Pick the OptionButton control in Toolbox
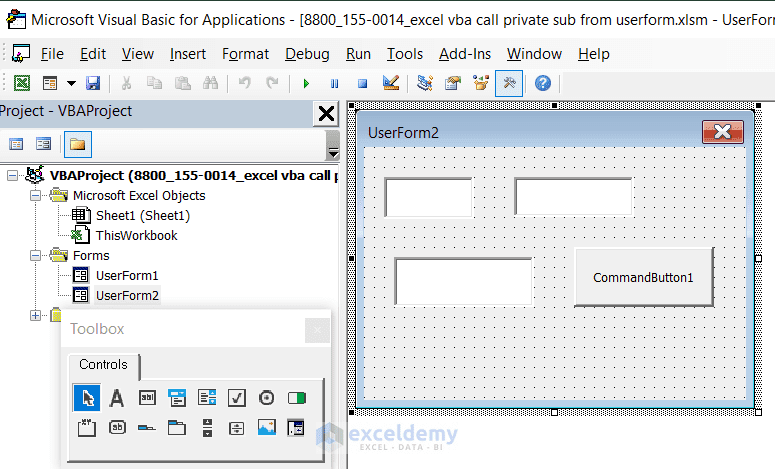Viewport: 775px width, 469px height. (x=266, y=398)
